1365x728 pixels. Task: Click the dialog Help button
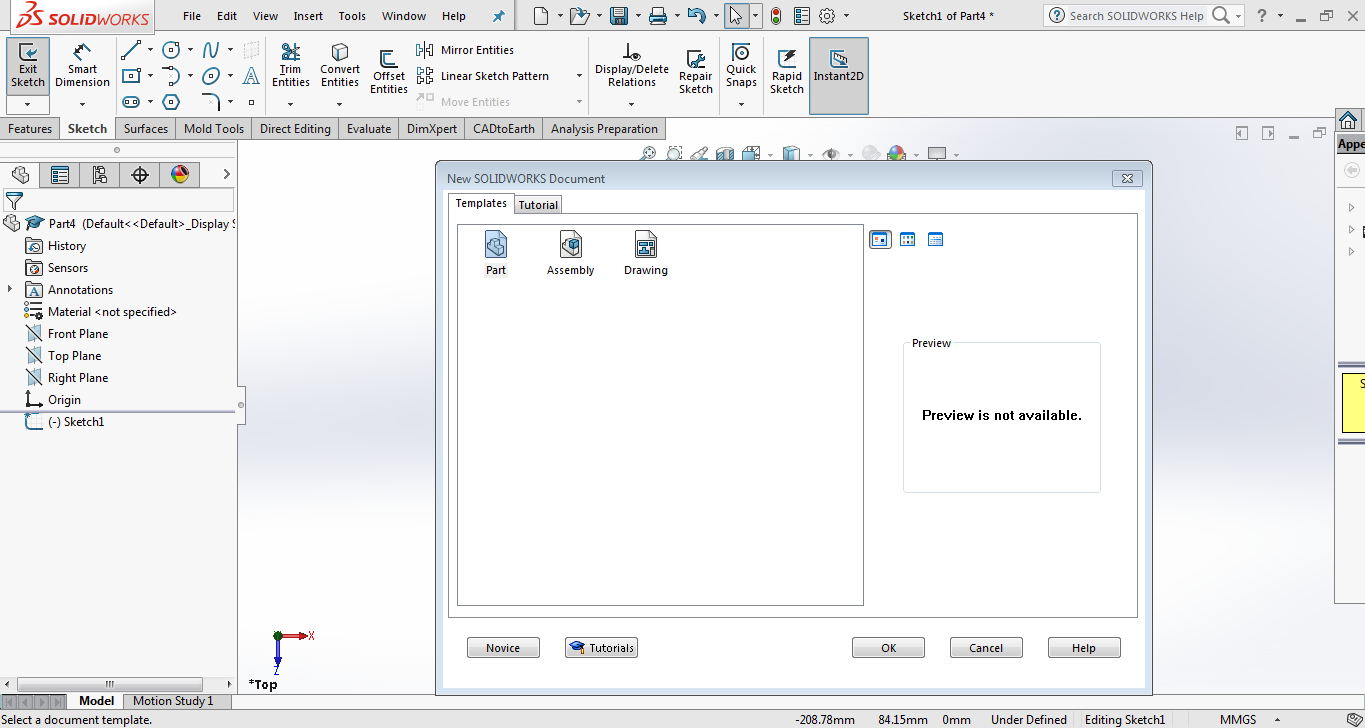1084,648
